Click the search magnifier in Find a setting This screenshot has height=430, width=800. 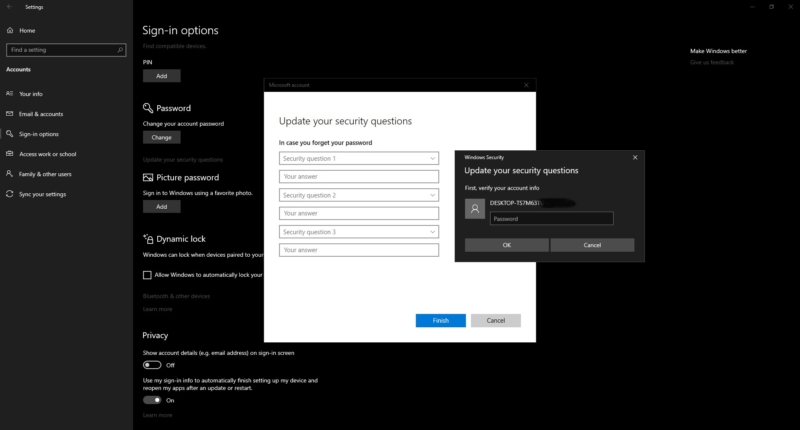[x=120, y=50]
